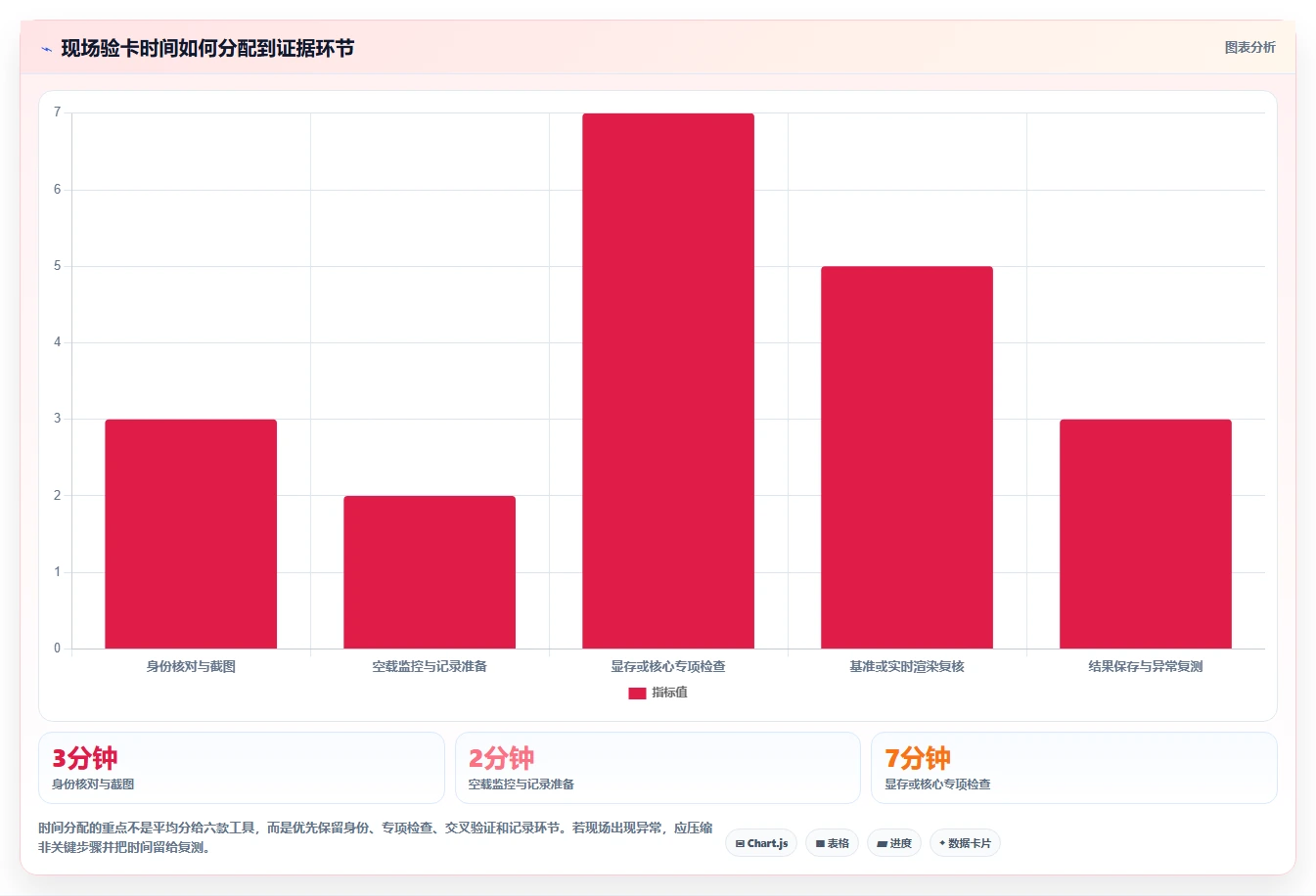This screenshot has width=1316, height=896.
Task: Toggle the 指标值 legend swatch
Action: click(637, 693)
